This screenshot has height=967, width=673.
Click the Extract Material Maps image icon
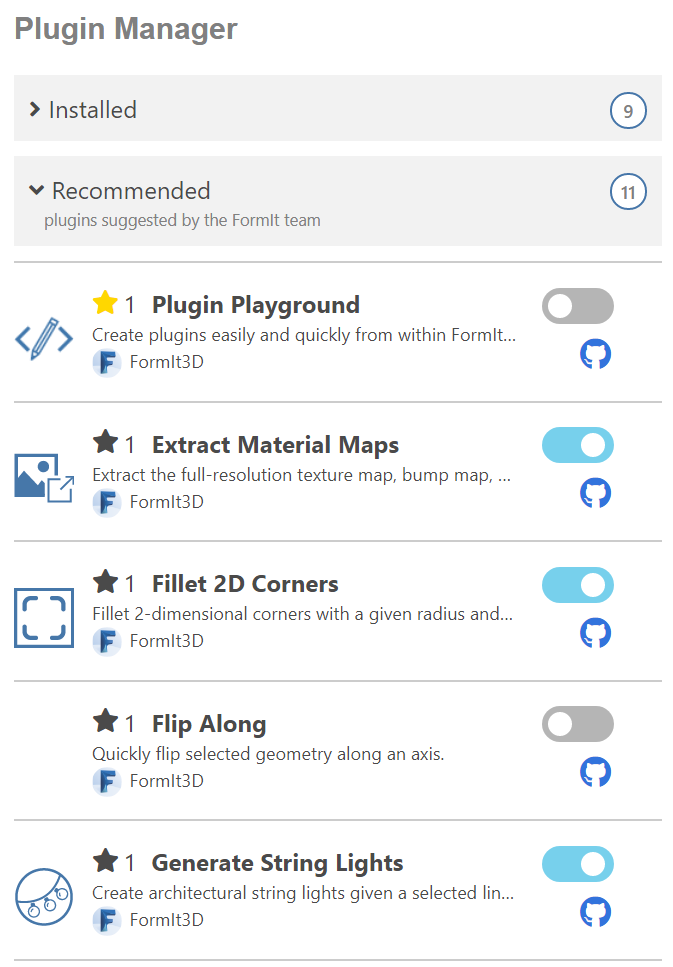44,479
